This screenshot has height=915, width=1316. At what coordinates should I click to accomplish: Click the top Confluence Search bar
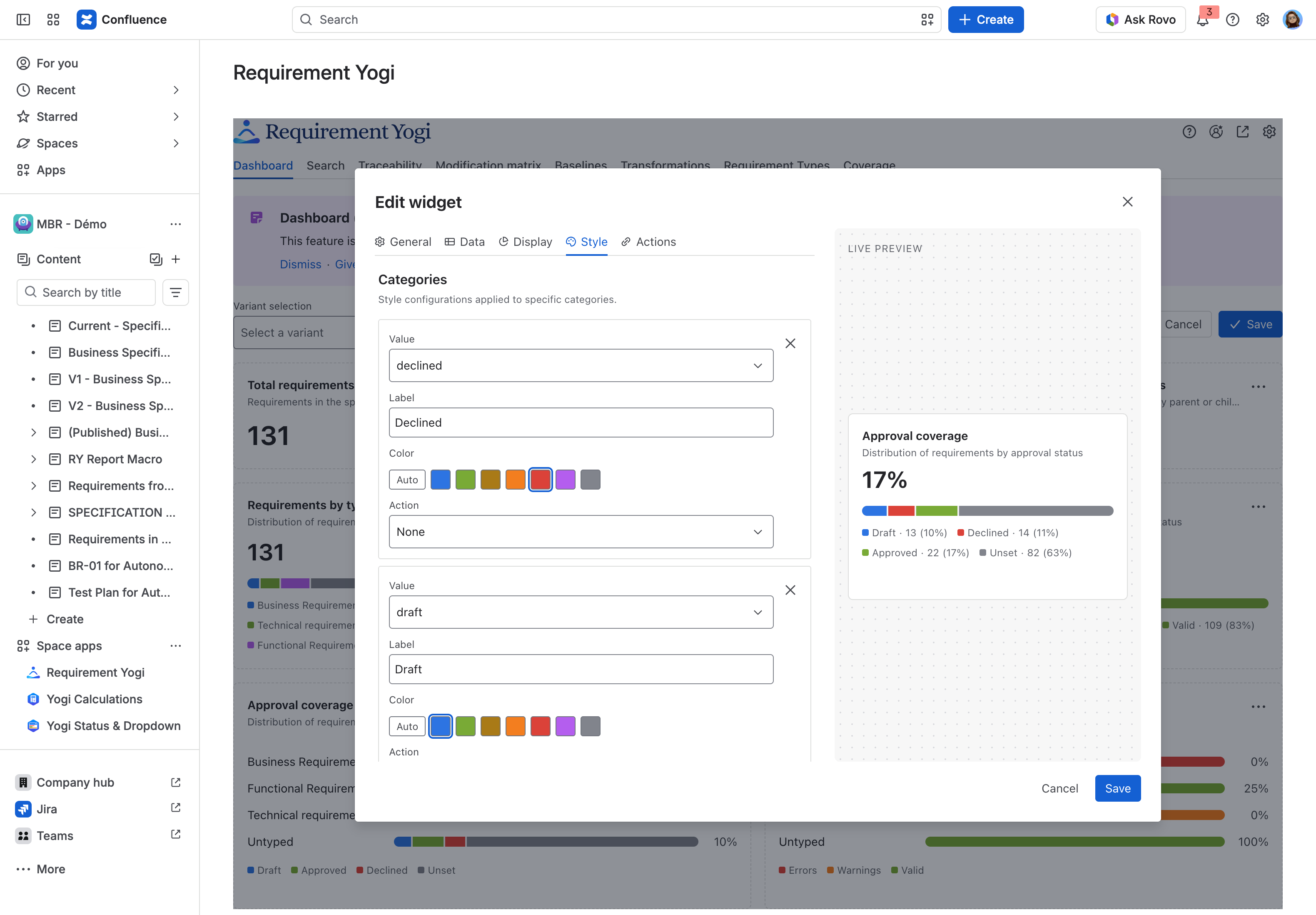tap(616, 20)
